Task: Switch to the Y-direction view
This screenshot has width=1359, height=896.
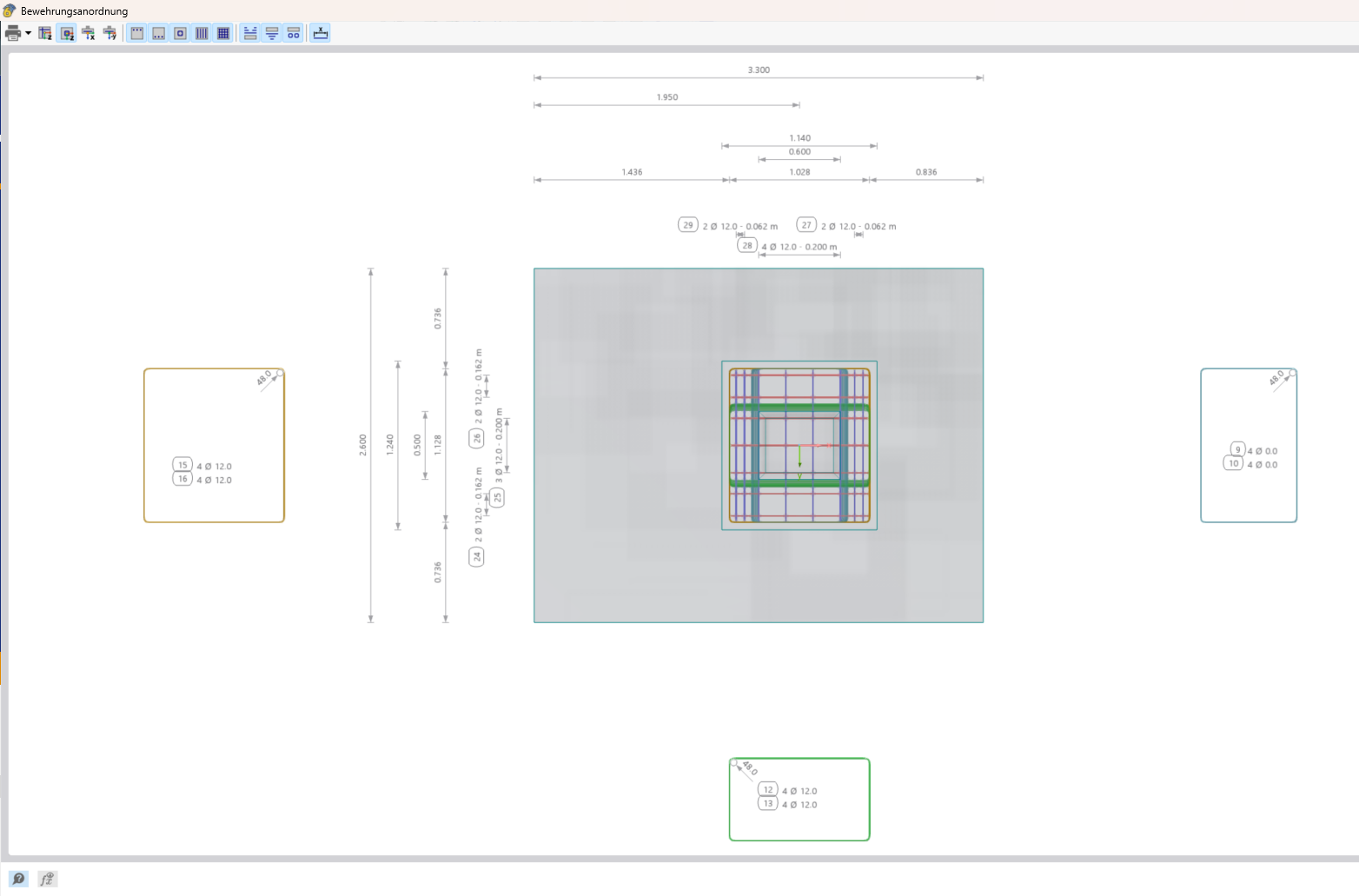Action: (x=110, y=33)
